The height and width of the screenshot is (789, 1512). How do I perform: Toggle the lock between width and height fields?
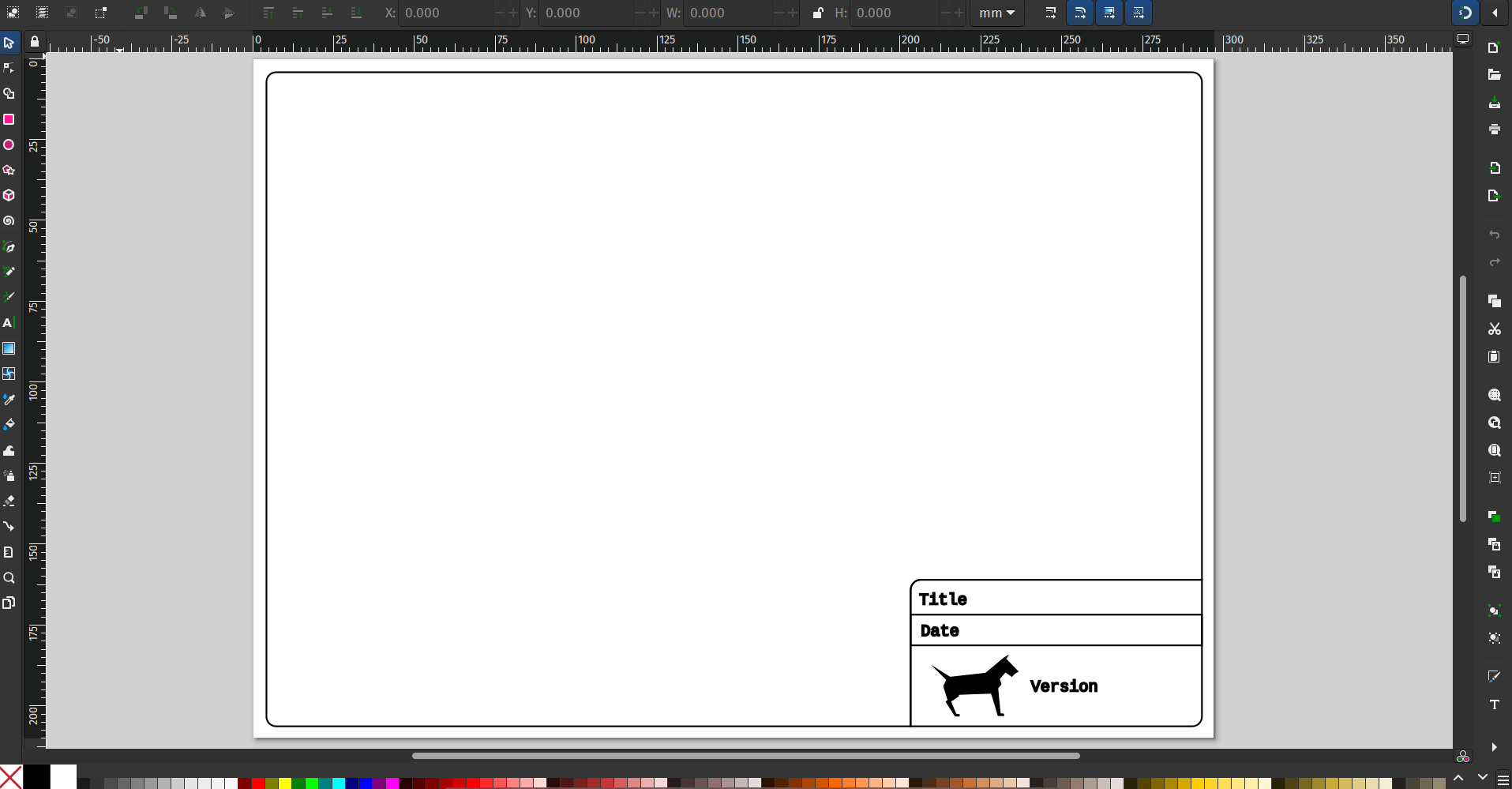818,13
